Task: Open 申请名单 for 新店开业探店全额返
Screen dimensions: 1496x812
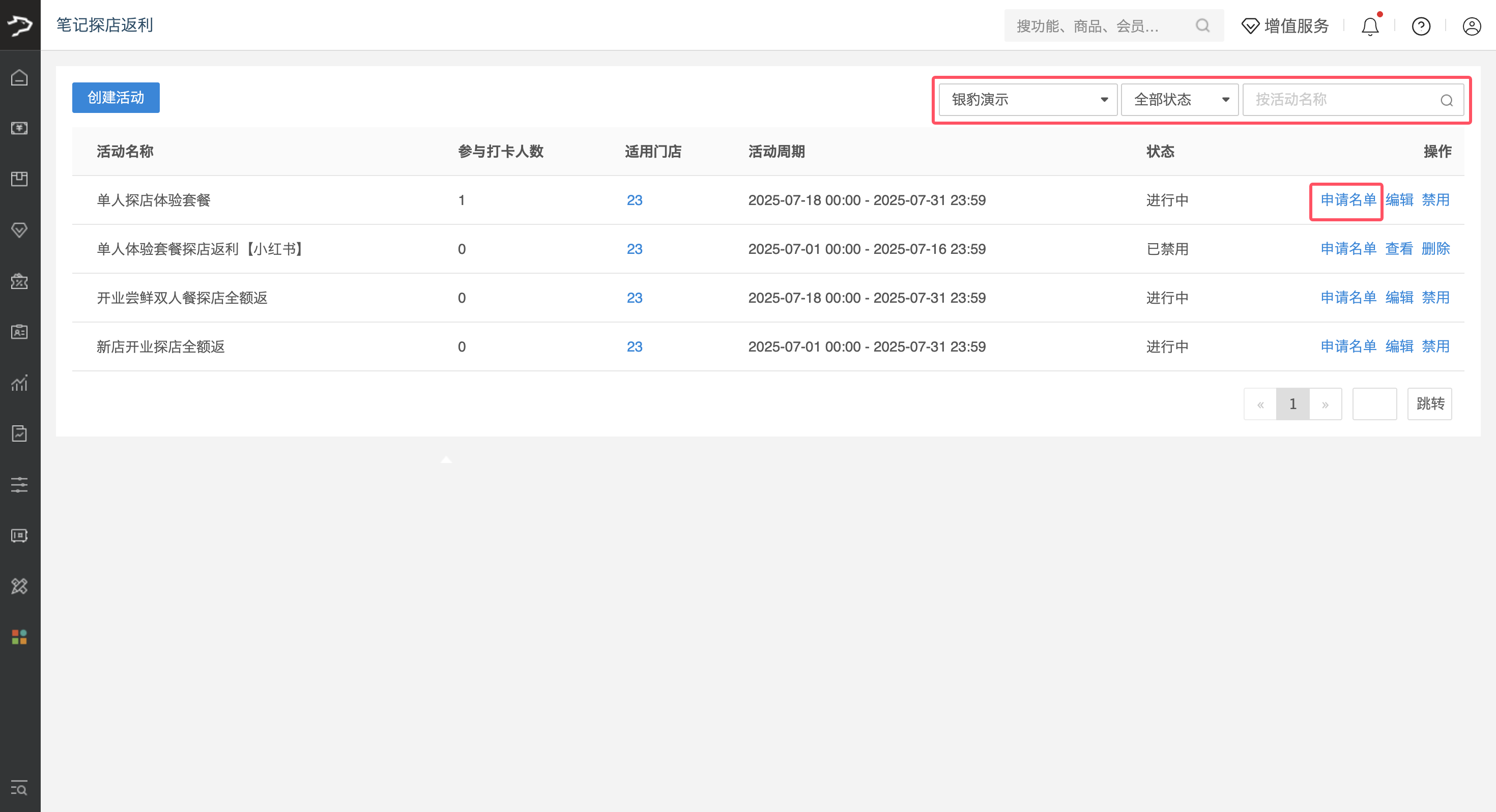Action: tap(1348, 346)
